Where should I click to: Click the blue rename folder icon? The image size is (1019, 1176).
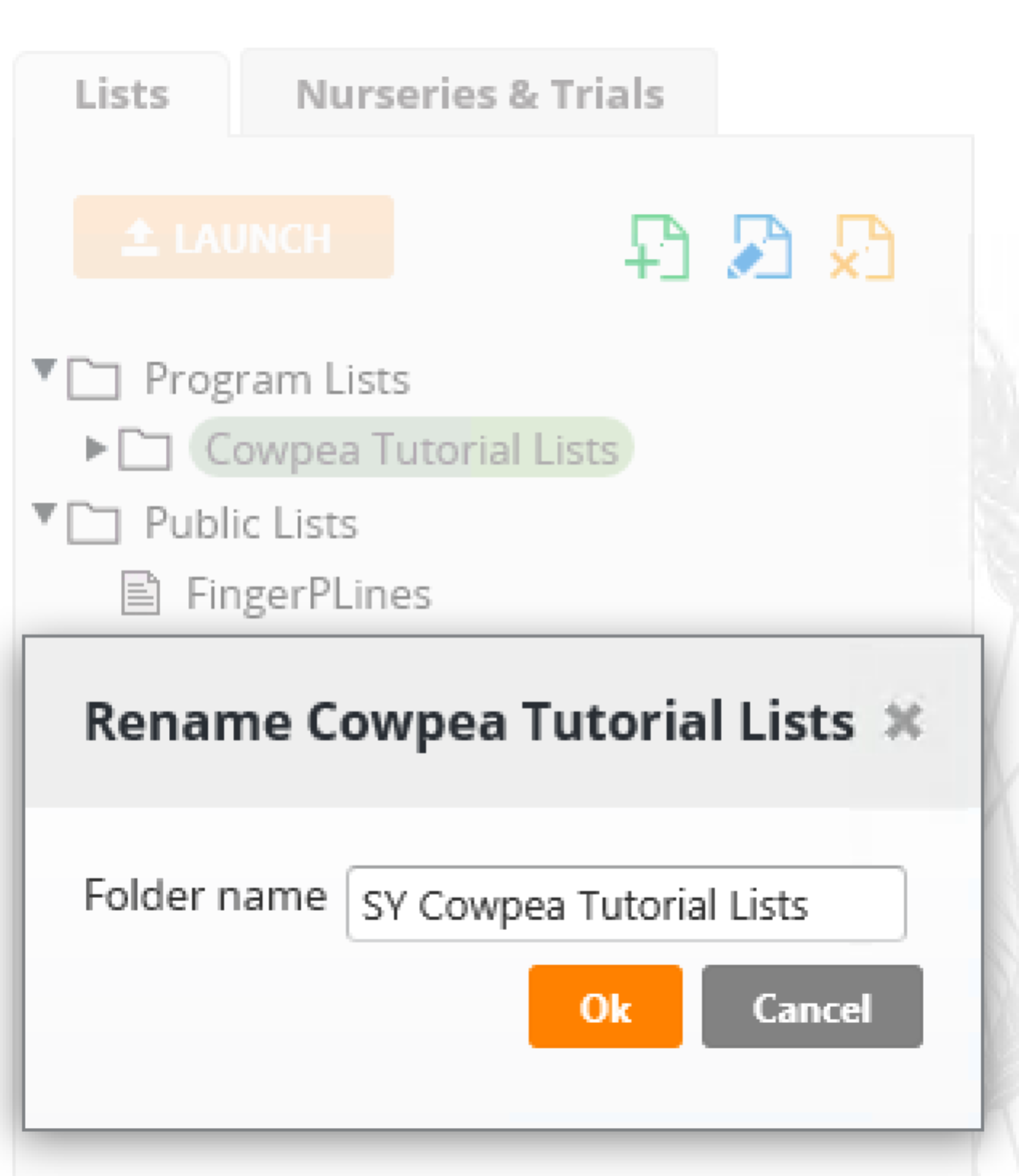(x=759, y=247)
